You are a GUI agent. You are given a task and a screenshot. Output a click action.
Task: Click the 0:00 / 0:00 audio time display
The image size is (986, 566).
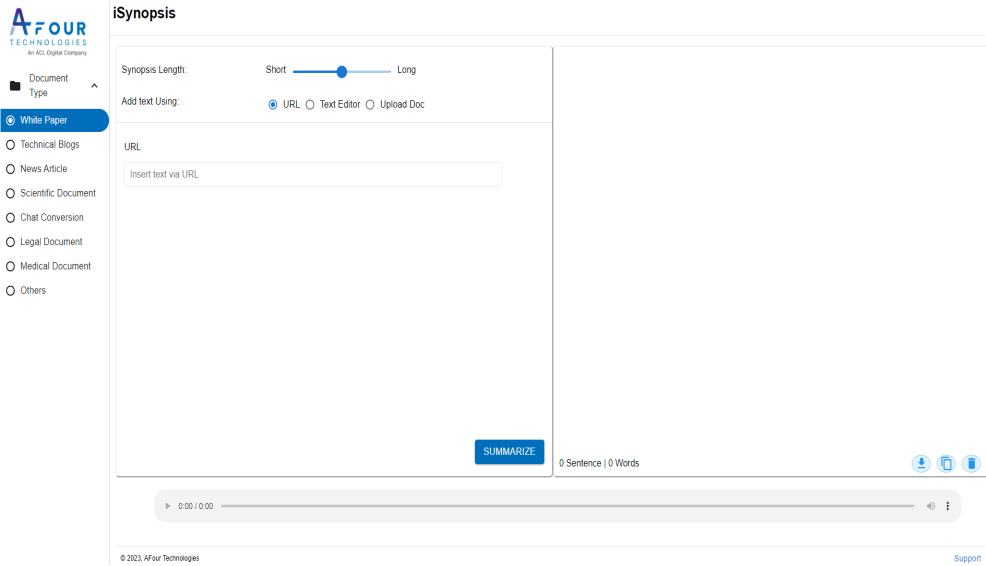(196, 506)
